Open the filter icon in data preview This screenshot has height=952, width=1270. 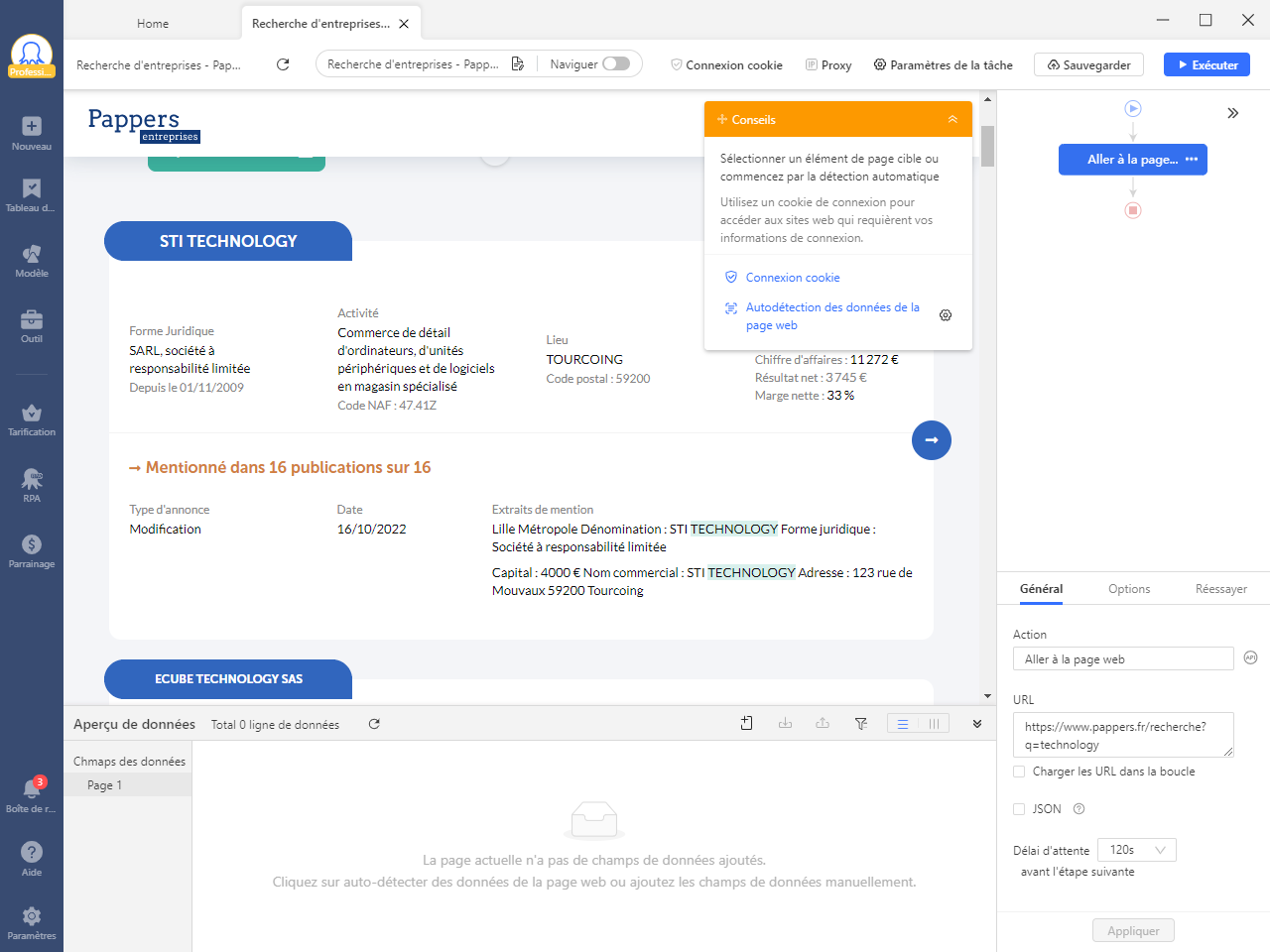[x=861, y=724]
